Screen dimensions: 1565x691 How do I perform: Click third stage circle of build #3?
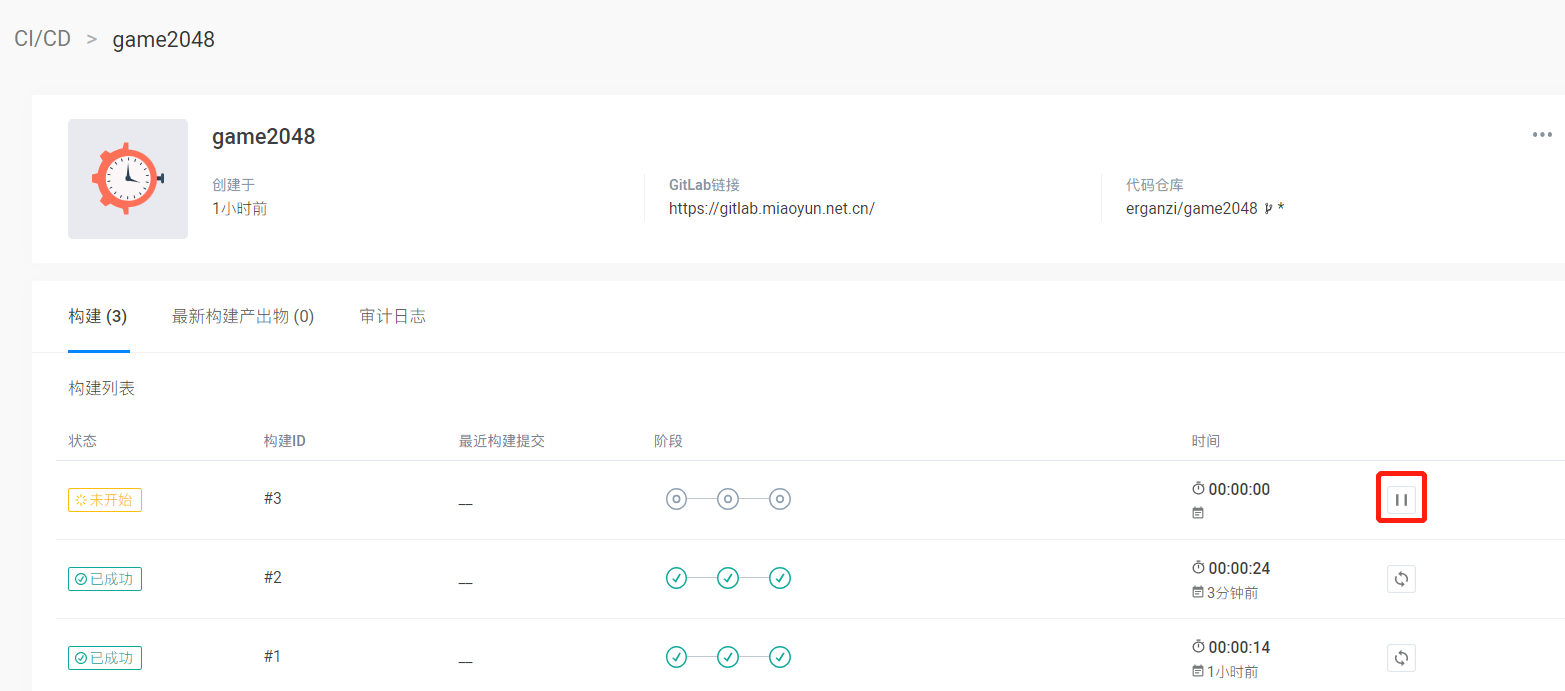(780, 498)
